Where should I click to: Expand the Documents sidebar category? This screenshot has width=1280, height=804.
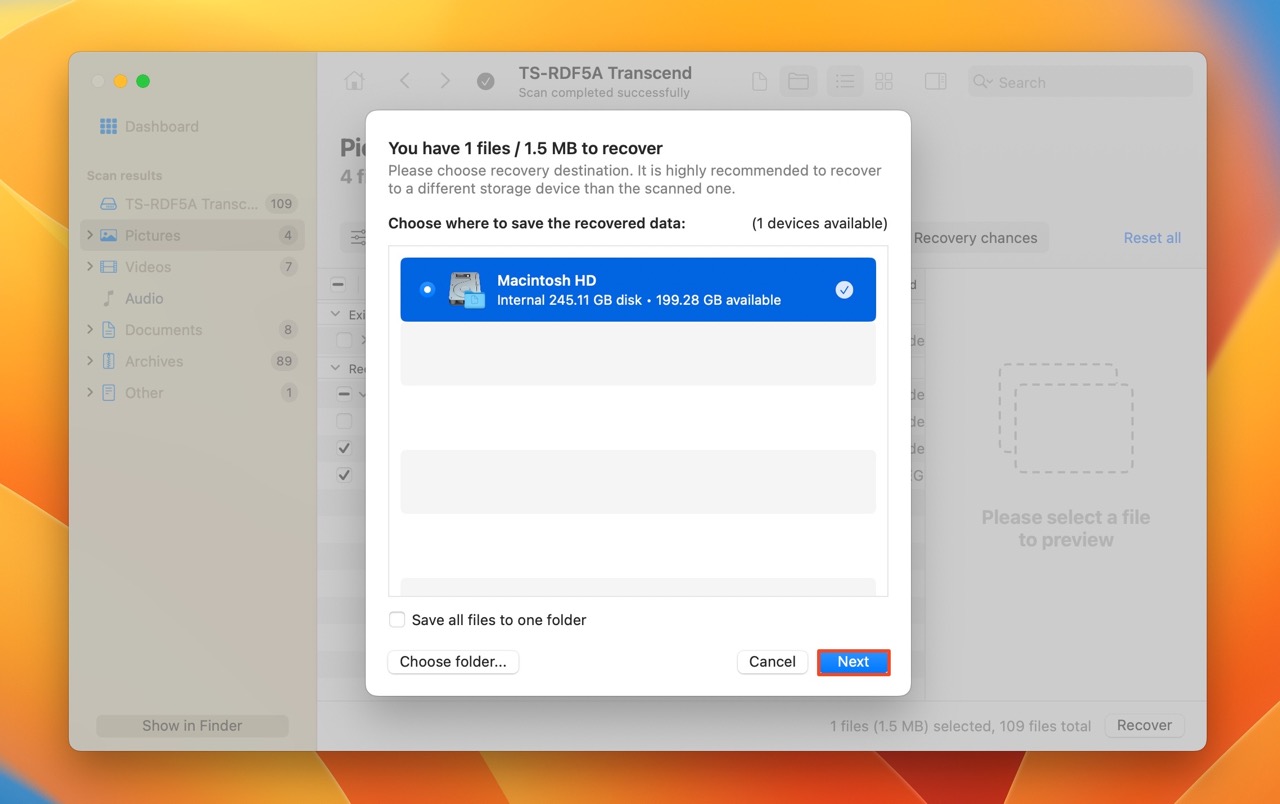tap(90, 330)
